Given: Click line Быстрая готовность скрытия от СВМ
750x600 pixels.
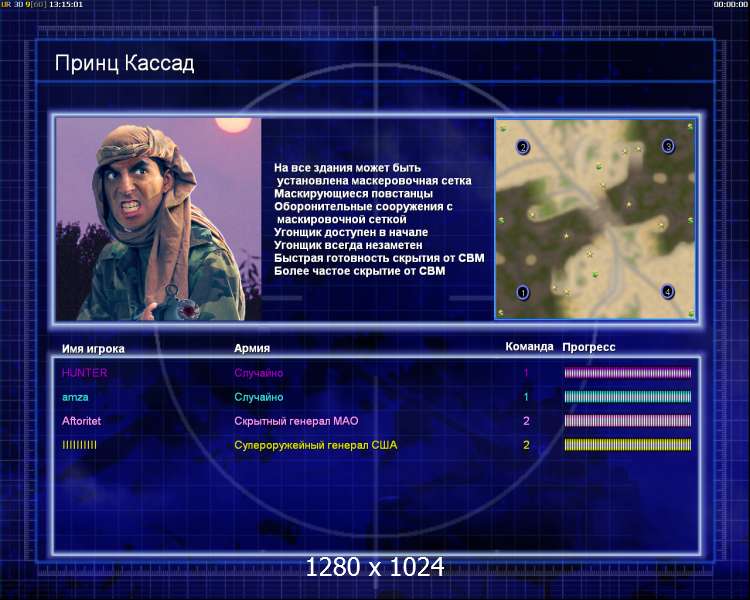Looking at the screenshot, I should point(379,258).
